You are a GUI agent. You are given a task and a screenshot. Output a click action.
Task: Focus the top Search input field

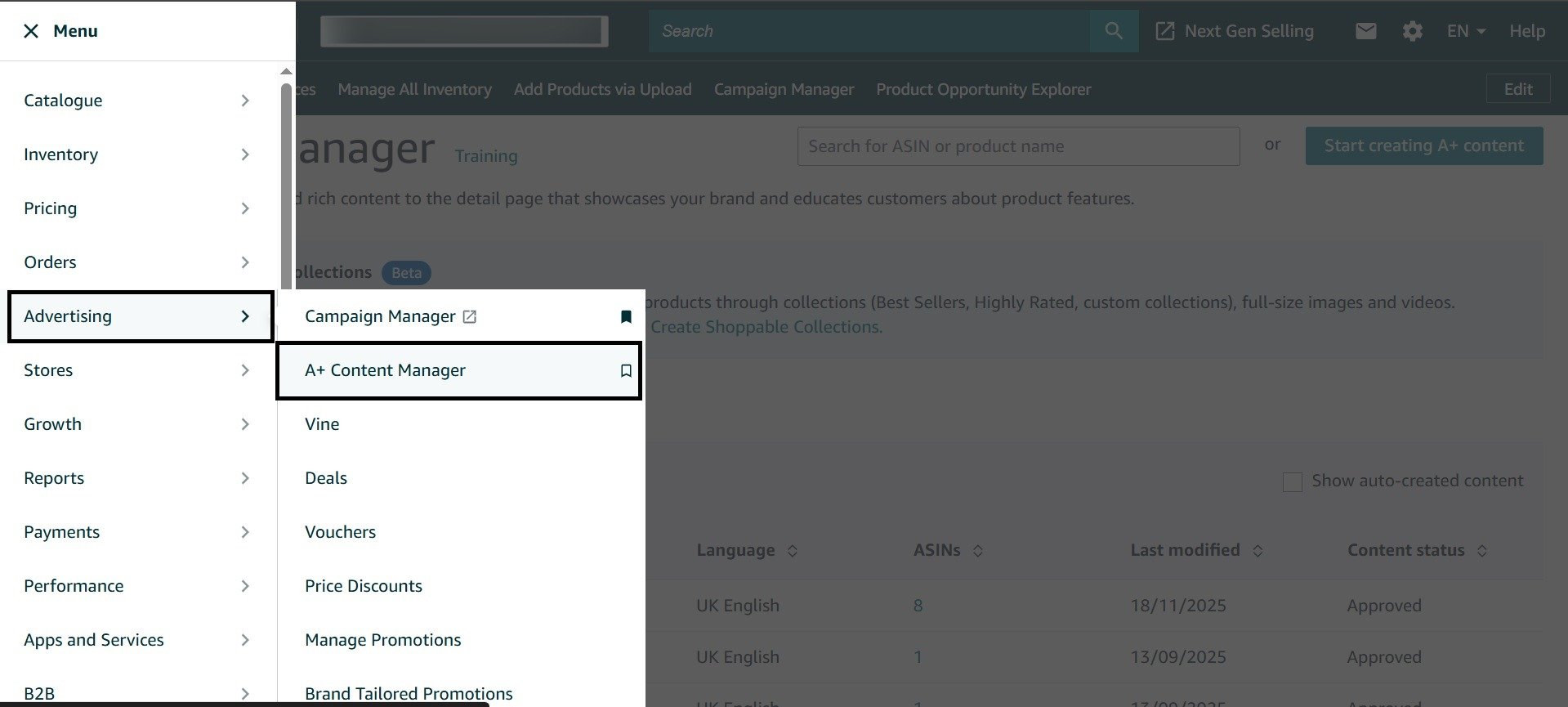869,31
